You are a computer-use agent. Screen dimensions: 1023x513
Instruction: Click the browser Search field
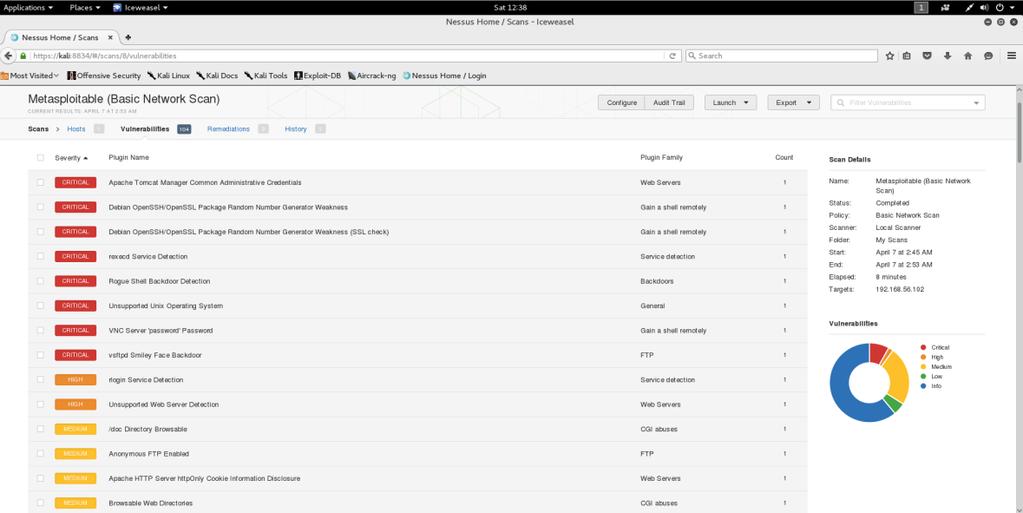click(782, 56)
